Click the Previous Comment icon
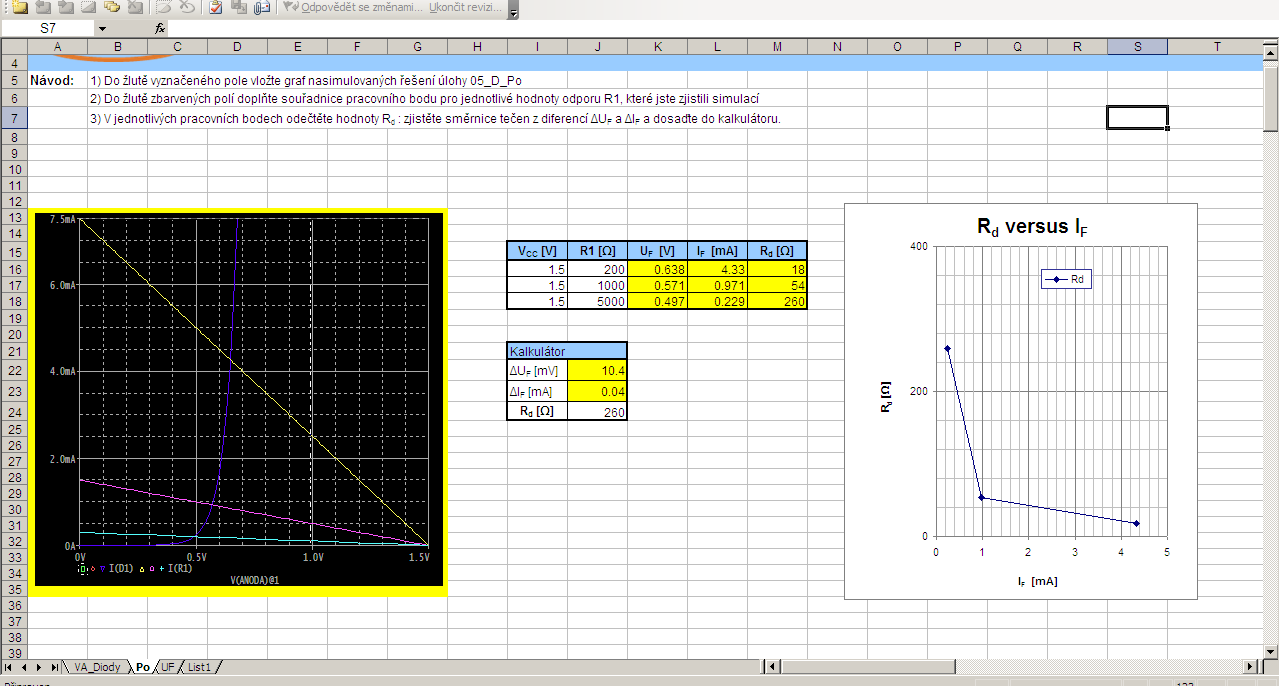 (x=42, y=7)
